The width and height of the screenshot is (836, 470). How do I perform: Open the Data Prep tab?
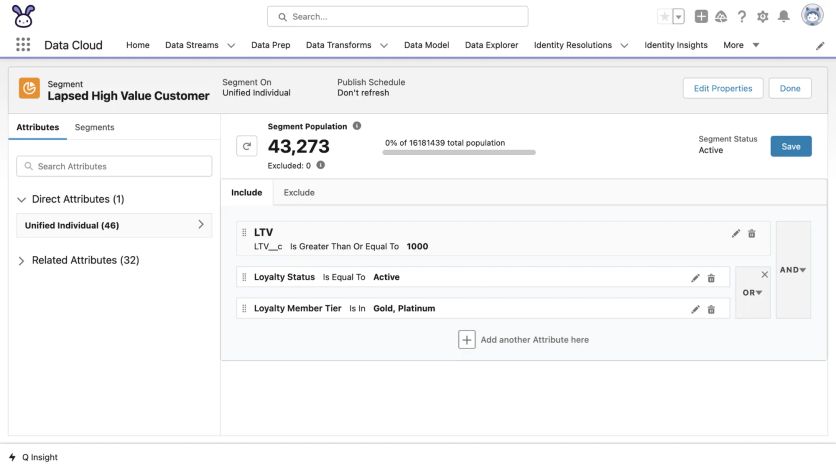point(271,45)
